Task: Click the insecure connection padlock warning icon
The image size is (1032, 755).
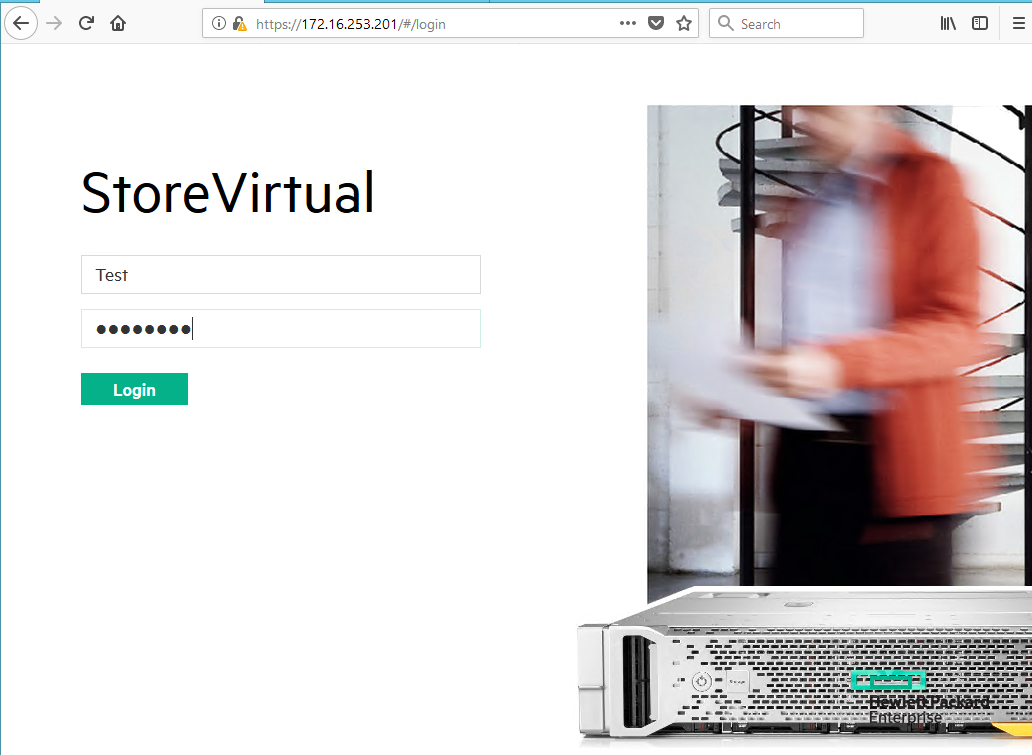Action: (240, 24)
